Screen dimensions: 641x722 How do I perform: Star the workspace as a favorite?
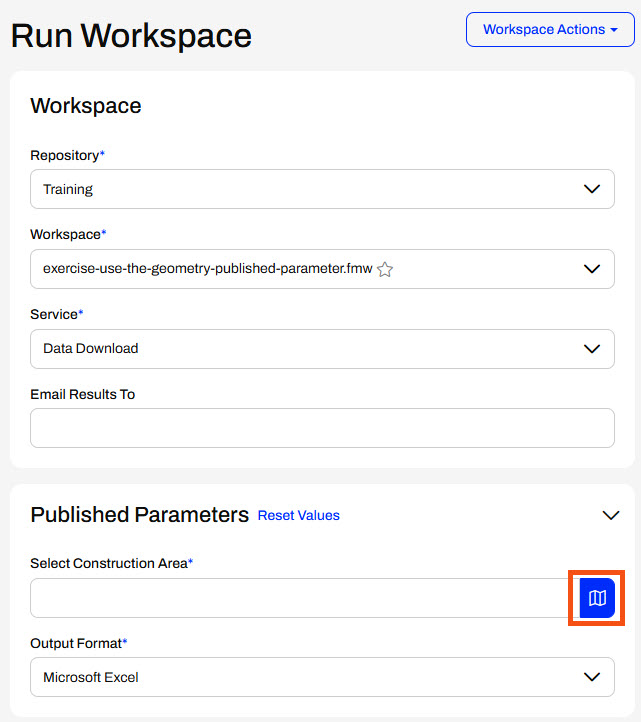click(385, 269)
